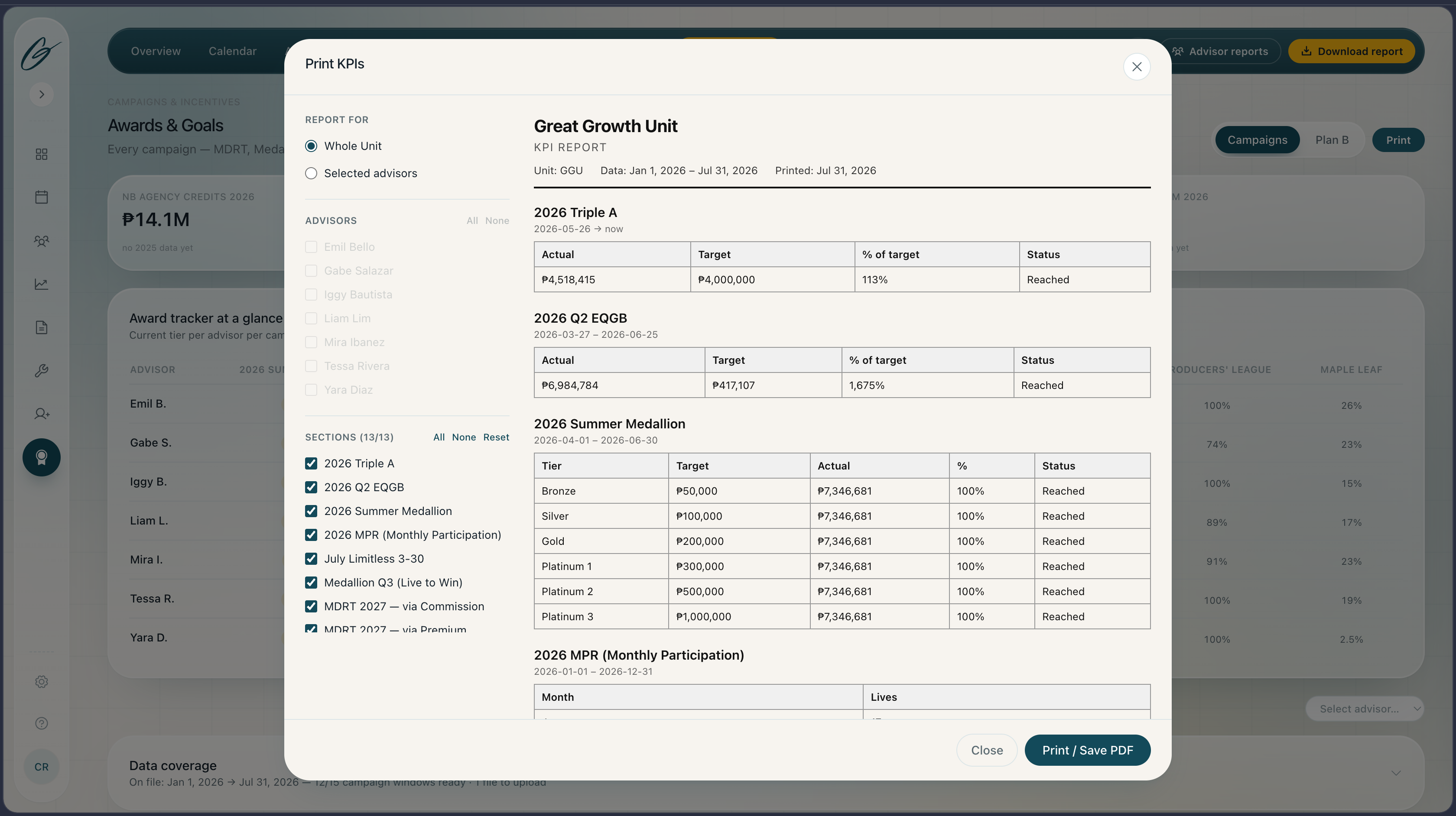Open the Overview tab
This screenshot has width=1456, height=816.
coord(156,51)
